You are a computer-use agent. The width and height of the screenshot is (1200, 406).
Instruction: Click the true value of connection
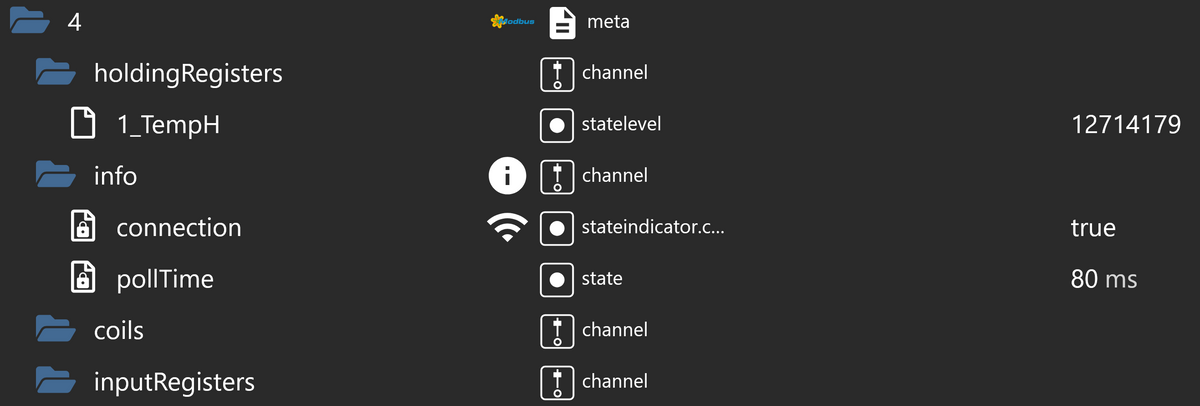coord(1093,228)
